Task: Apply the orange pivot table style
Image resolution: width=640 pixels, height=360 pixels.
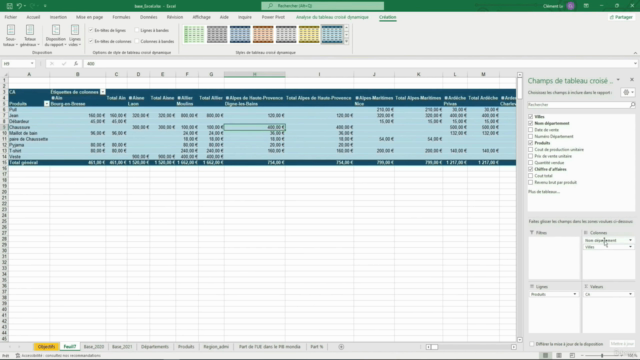Action: [x=263, y=34]
